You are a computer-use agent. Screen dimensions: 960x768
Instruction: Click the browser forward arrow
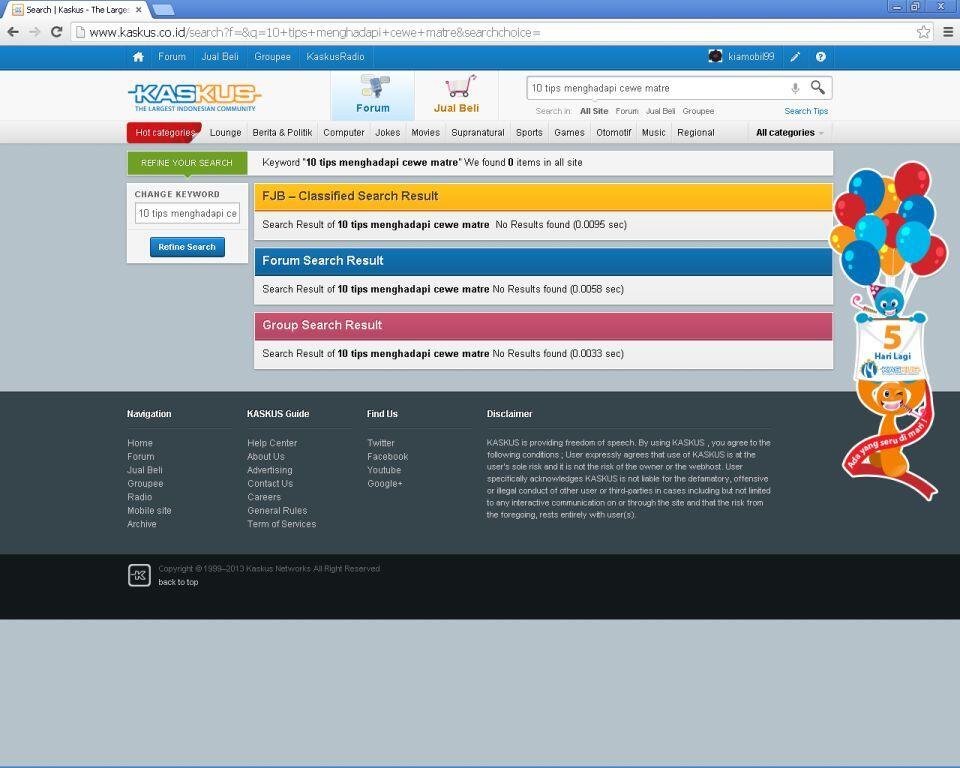point(35,32)
